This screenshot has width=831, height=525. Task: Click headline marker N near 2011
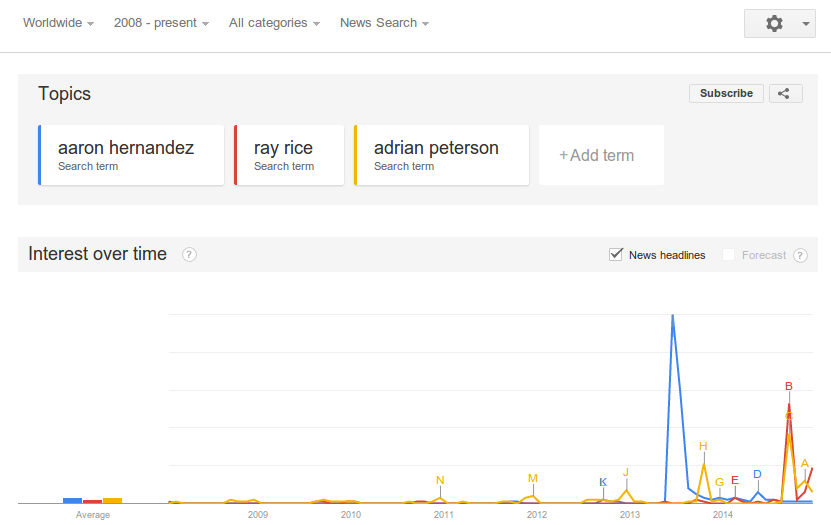440,481
